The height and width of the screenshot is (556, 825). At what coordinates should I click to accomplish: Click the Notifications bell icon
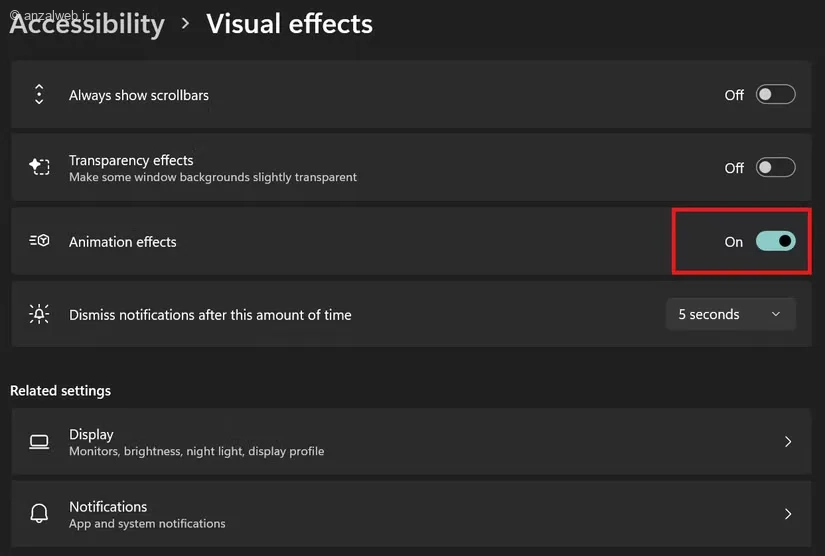(x=39, y=513)
